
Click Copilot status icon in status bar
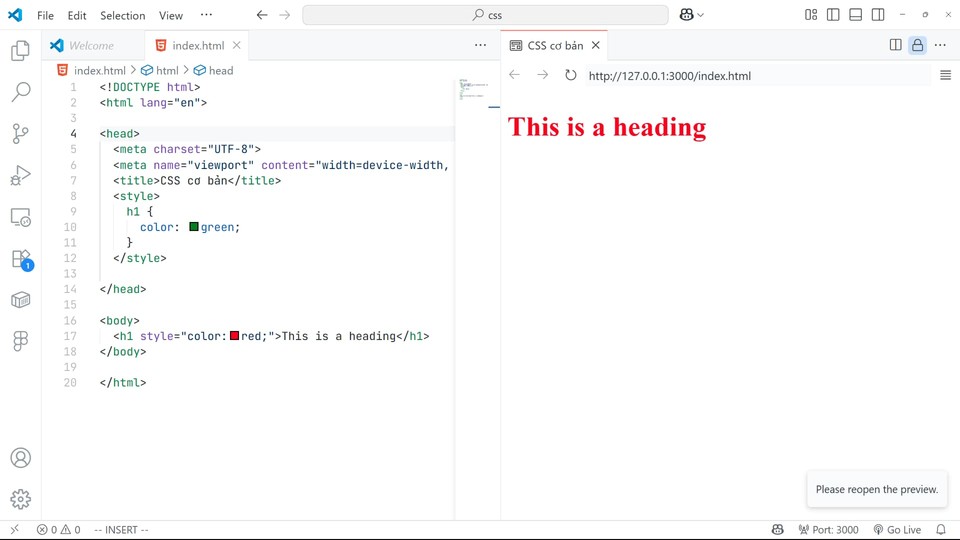[778, 530]
